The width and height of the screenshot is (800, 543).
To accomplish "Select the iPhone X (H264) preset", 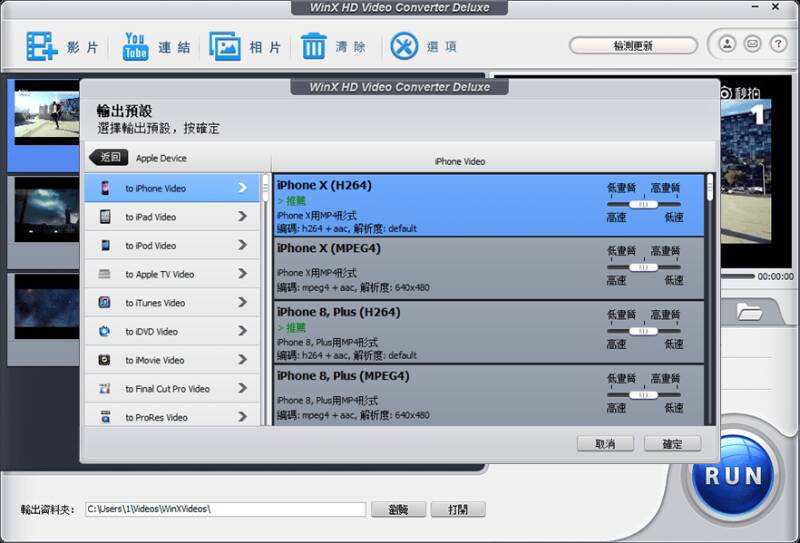I will (x=489, y=206).
